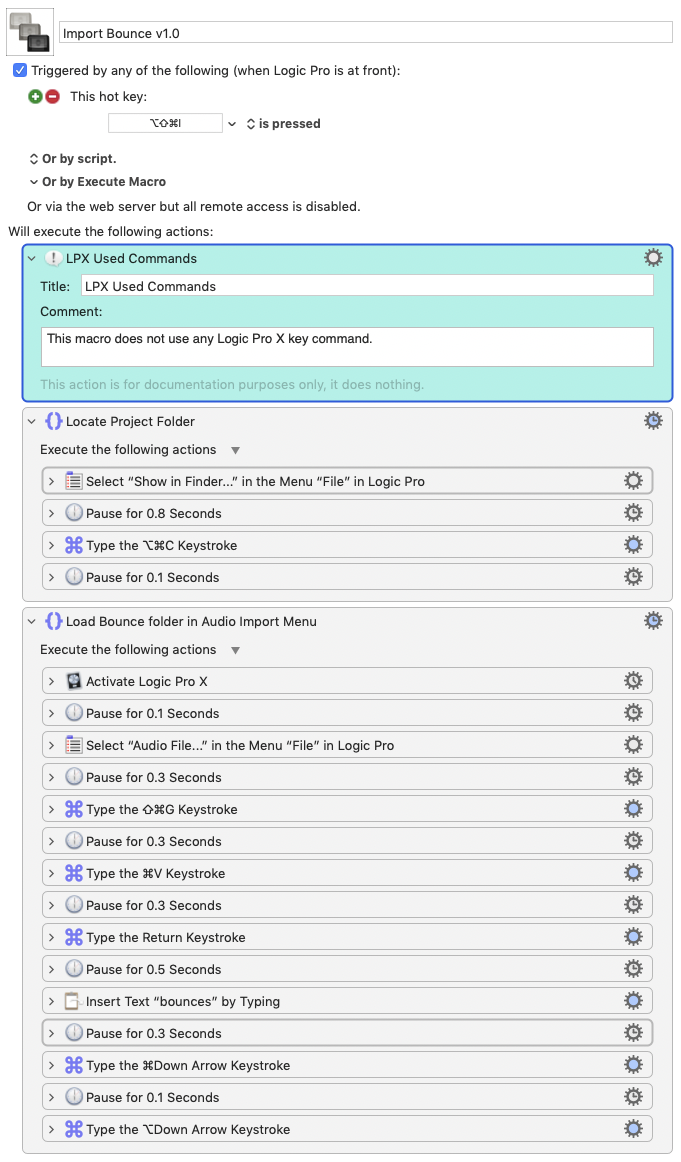Click the Title field "LPX Used Commands"
The height and width of the screenshot is (1162, 681).
(367, 286)
